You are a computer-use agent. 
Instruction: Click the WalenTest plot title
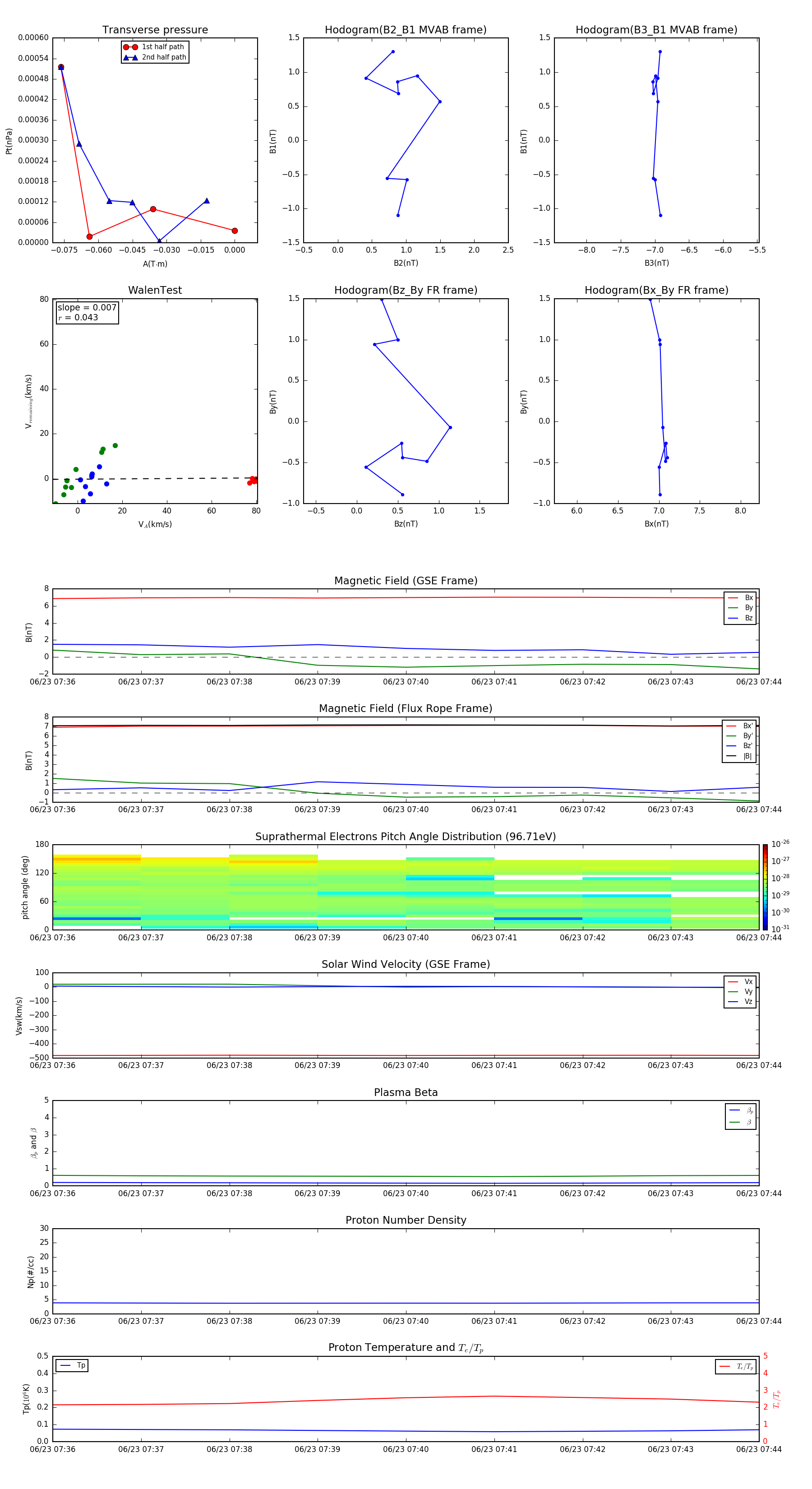155,290
